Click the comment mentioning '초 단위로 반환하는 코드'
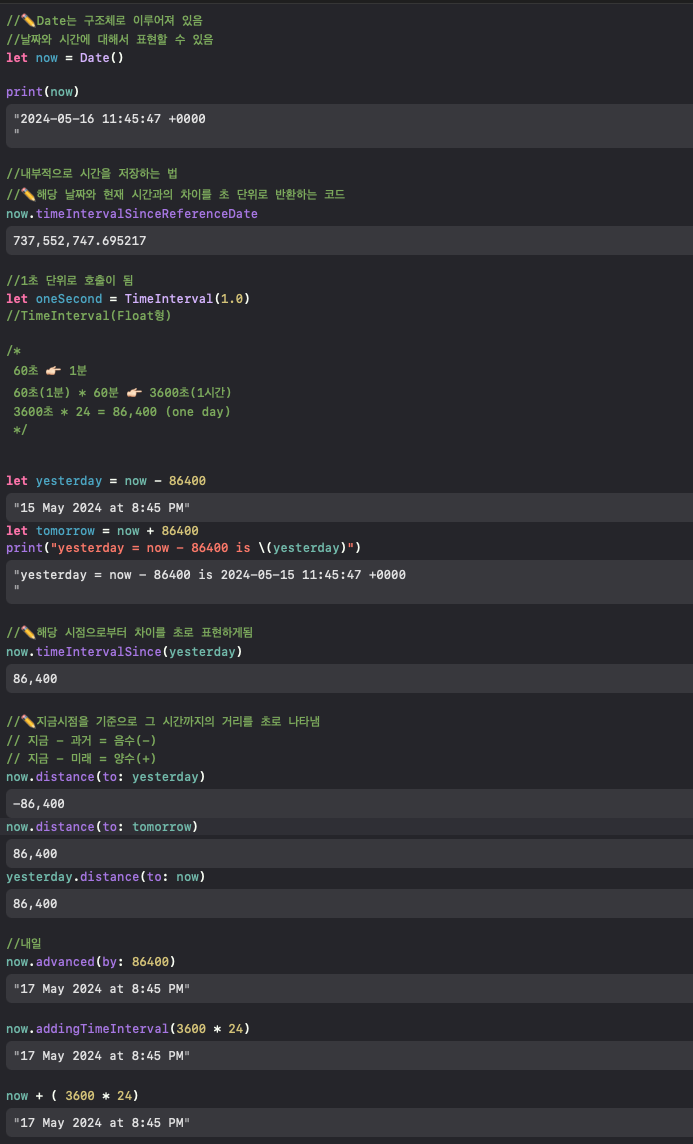This screenshot has height=1144, width=693. pyautogui.click(x=175, y=194)
